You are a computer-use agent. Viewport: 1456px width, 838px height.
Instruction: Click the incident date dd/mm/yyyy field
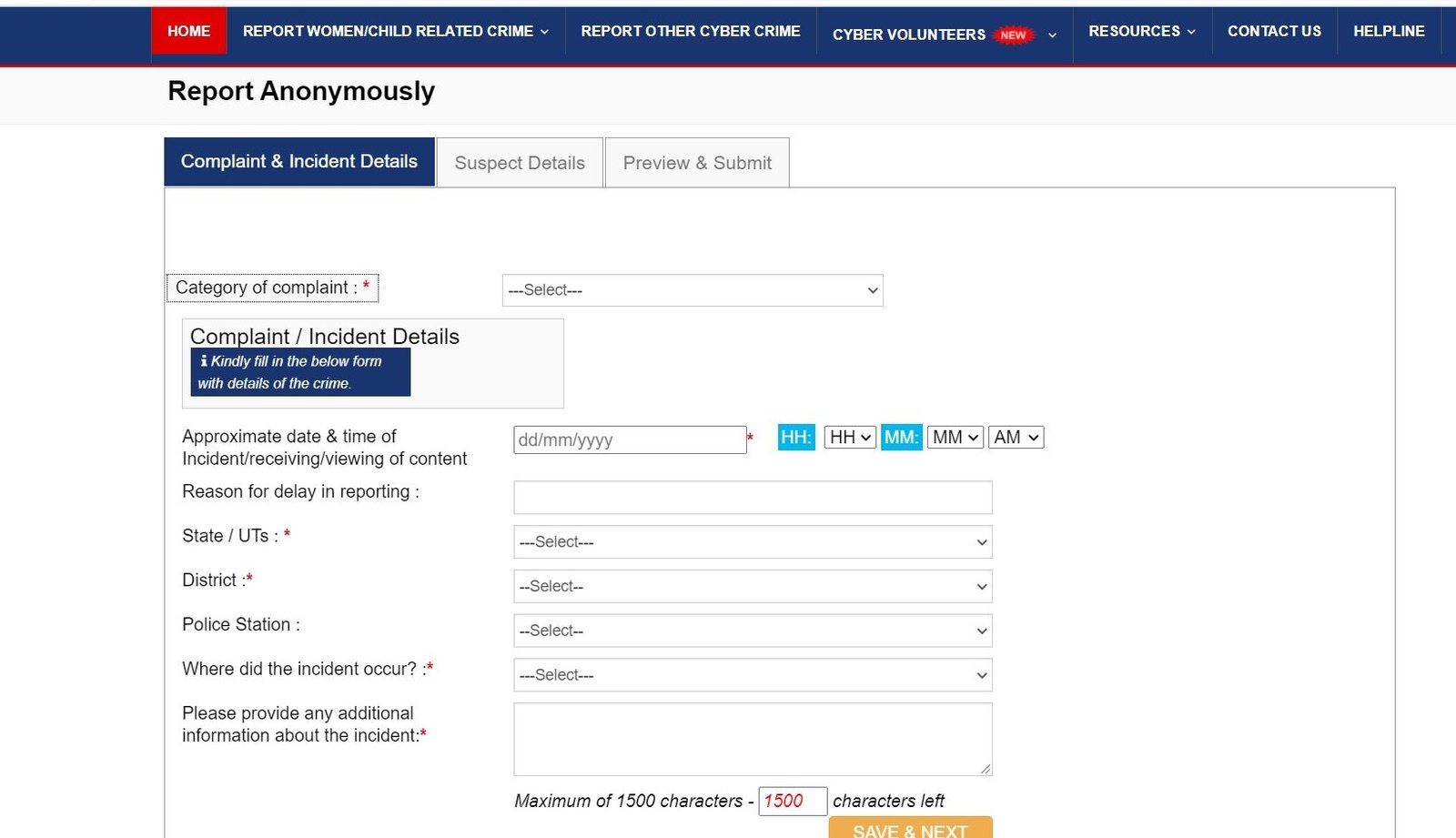pyautogui.click(x=629, y=440)
